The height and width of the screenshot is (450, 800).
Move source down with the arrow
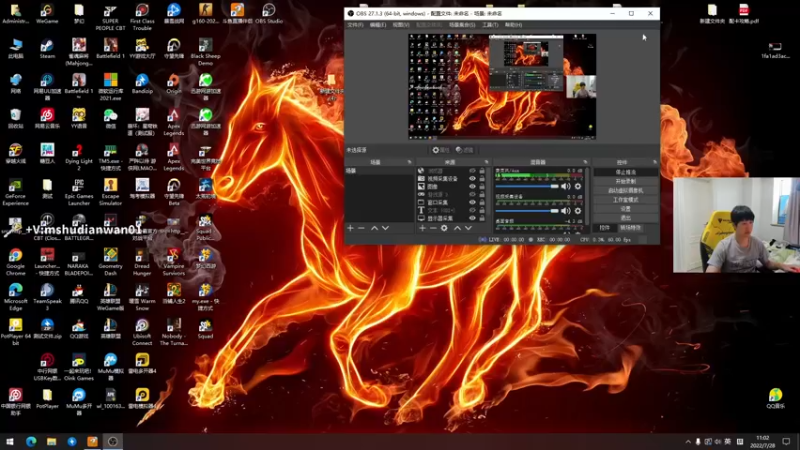[468, 228]
